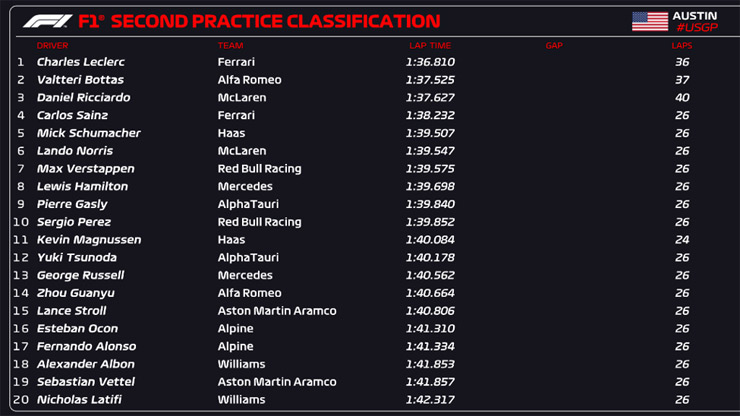Click the LAP TIME column header
Screen dimensions: 740x416
pyautogui.click(x=430, y=45)
